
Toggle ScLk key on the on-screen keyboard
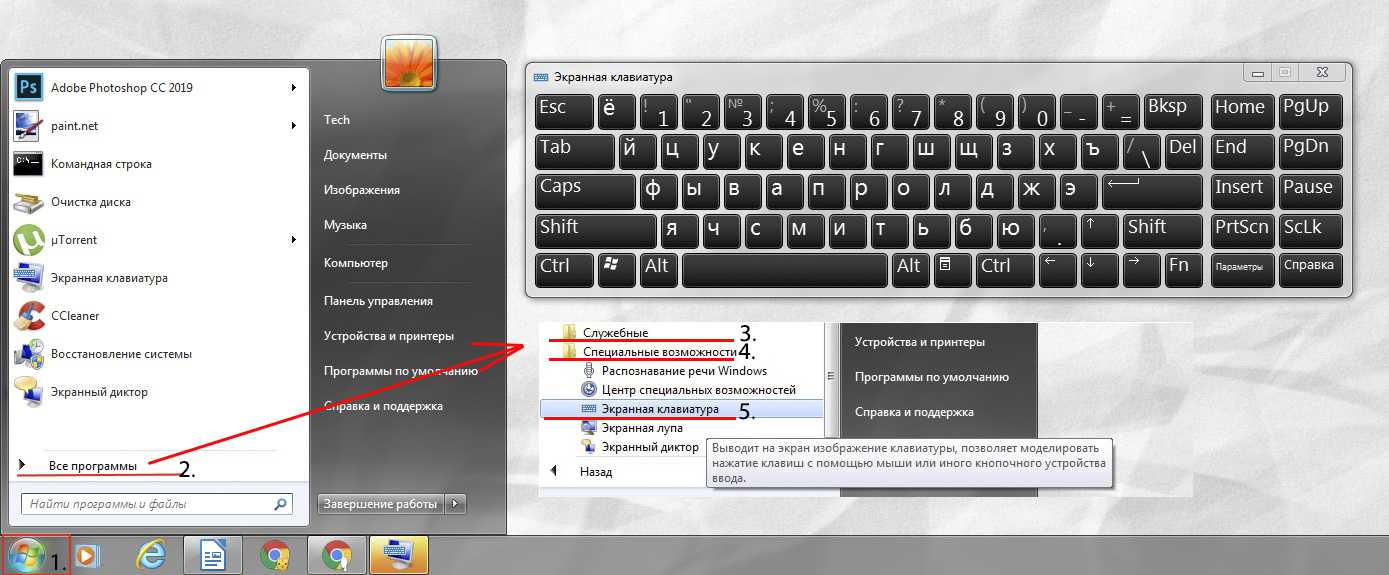[1310, 231]
